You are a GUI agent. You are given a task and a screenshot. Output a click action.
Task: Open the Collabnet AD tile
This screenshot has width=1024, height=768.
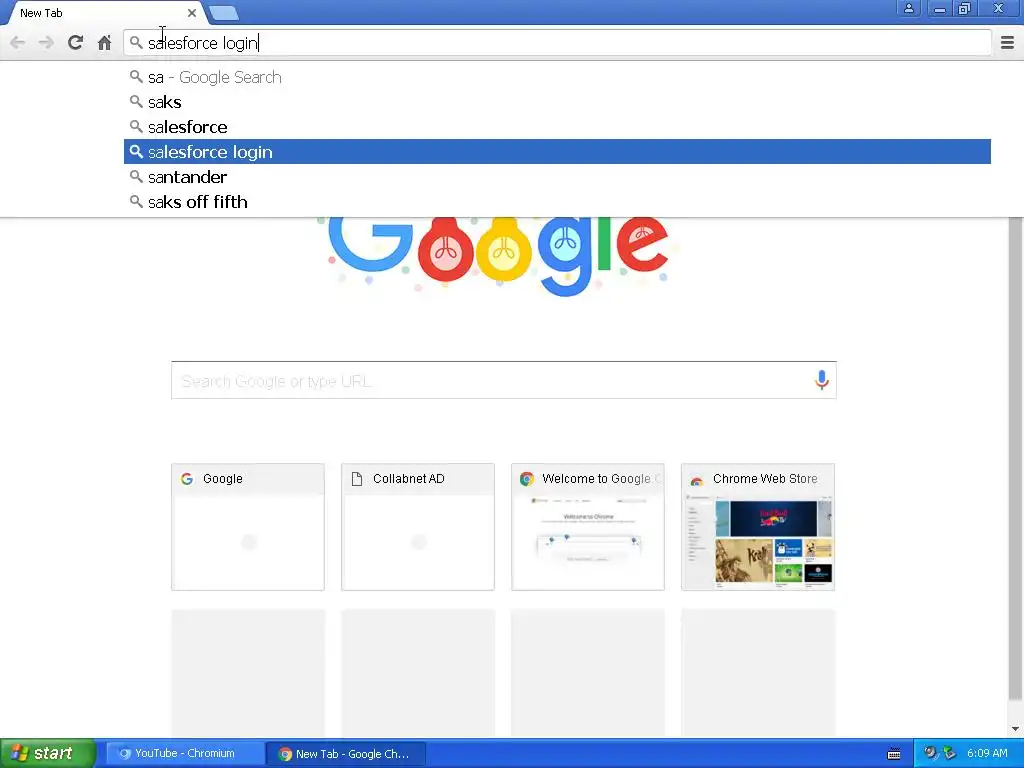[x=418, y=527]
